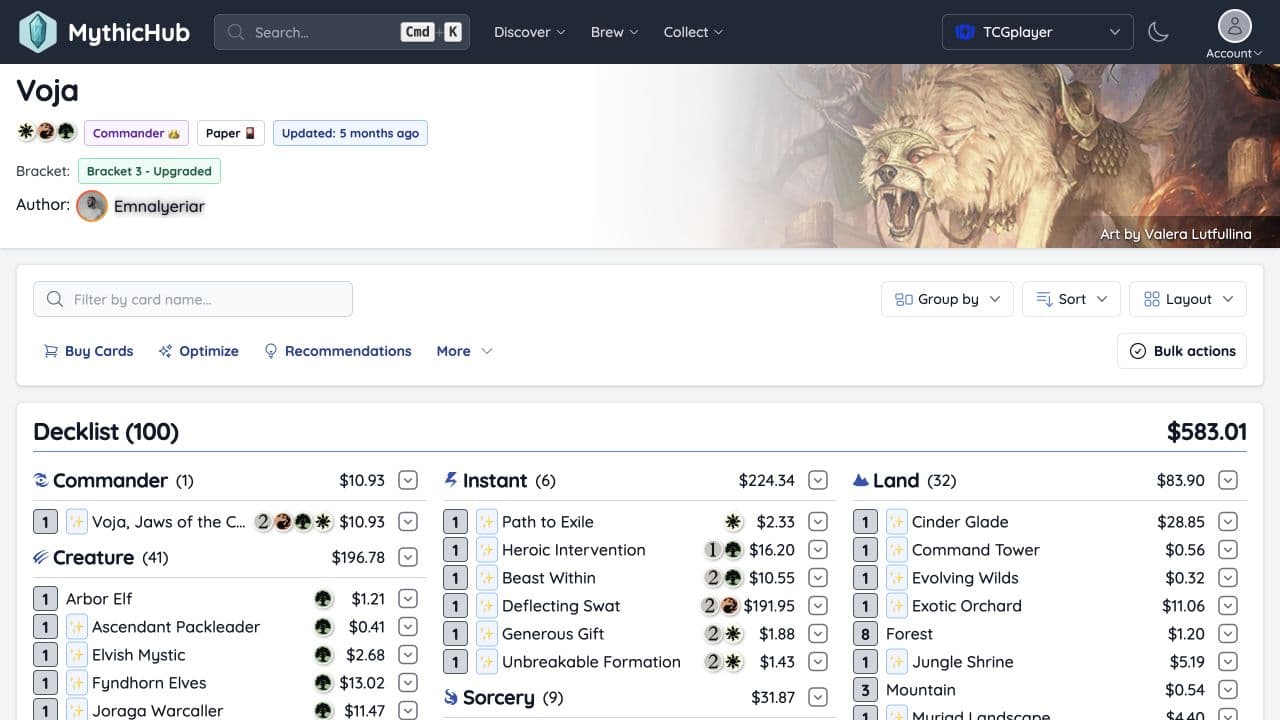Image resolution: width=1280 pixels, height=720 pixels.
Task: Open Emnalyeriar author profile link
Action: pos(159,206)
